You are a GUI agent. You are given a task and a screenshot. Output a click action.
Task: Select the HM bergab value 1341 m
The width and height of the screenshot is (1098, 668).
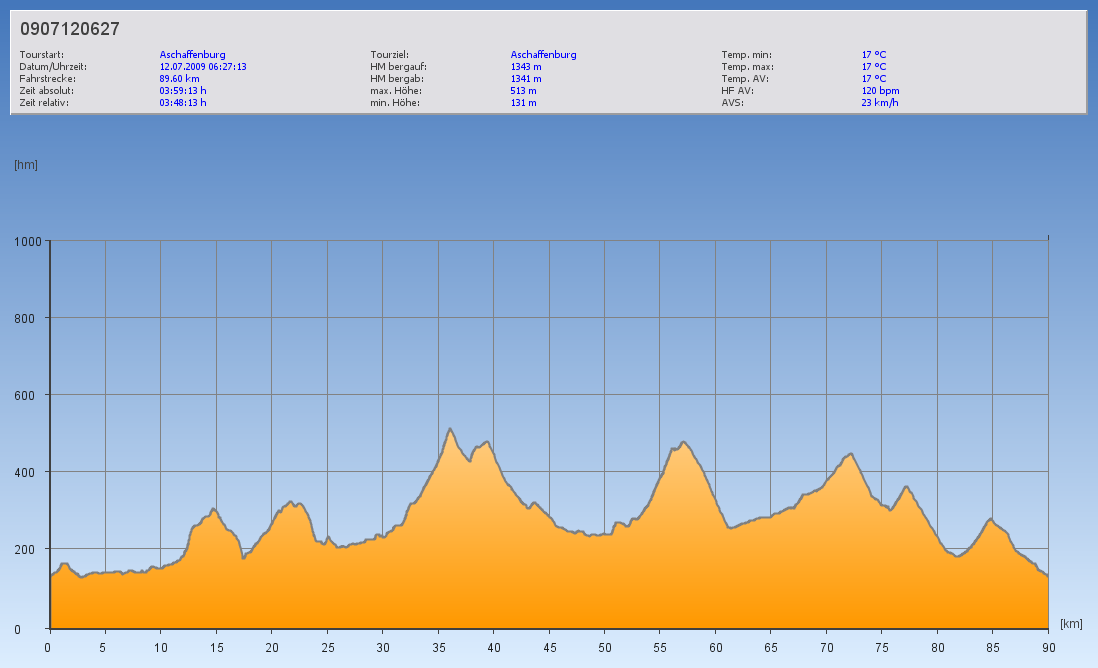[526, 78]
